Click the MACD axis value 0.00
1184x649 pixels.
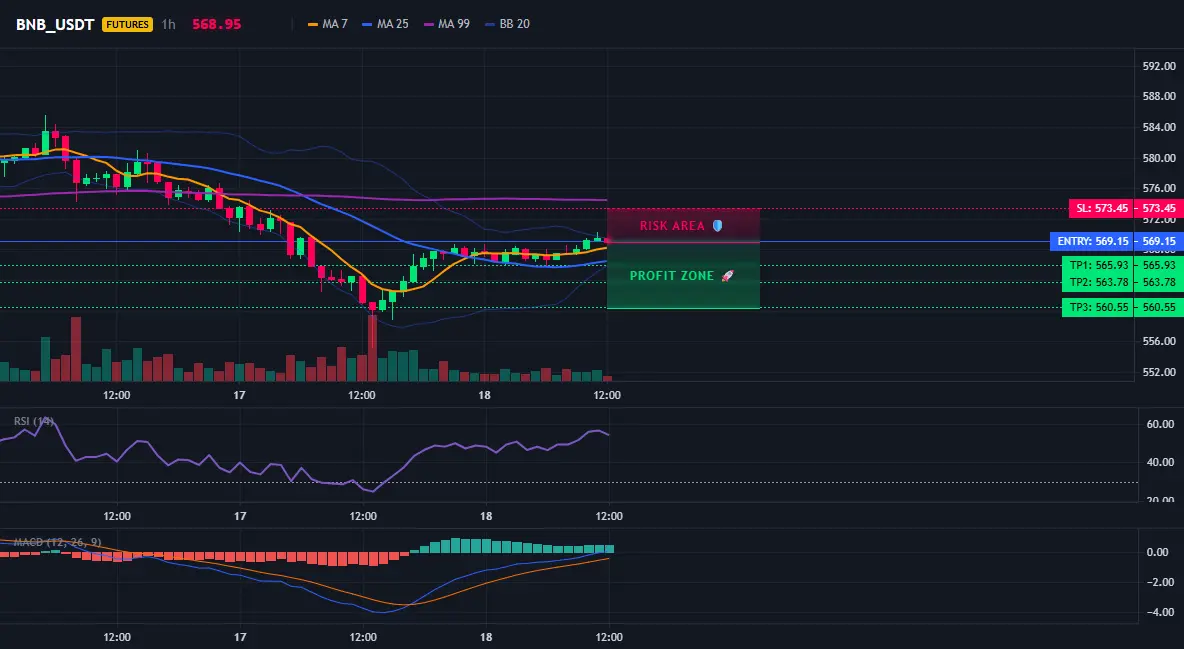pyautogui.click(x=1158, y=552)
